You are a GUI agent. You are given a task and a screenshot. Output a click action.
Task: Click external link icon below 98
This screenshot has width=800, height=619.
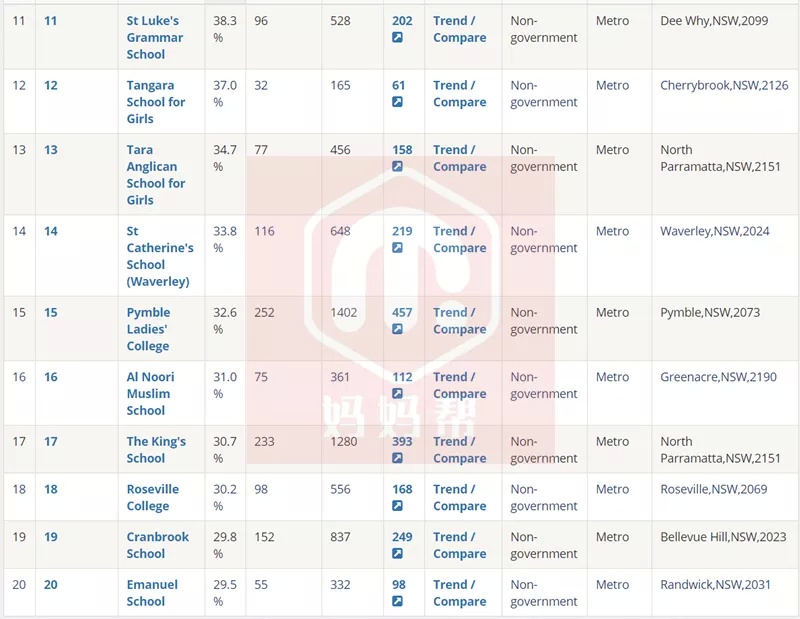pyautogui.click(x=397, y=601)
